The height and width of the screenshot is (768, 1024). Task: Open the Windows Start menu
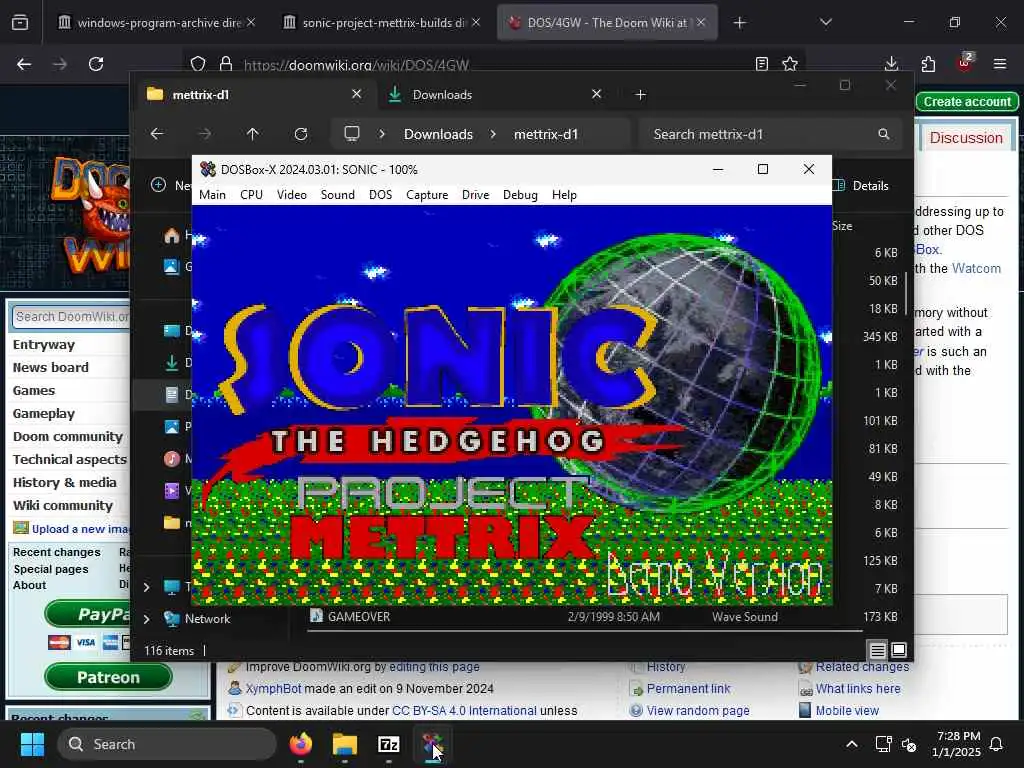32,744
